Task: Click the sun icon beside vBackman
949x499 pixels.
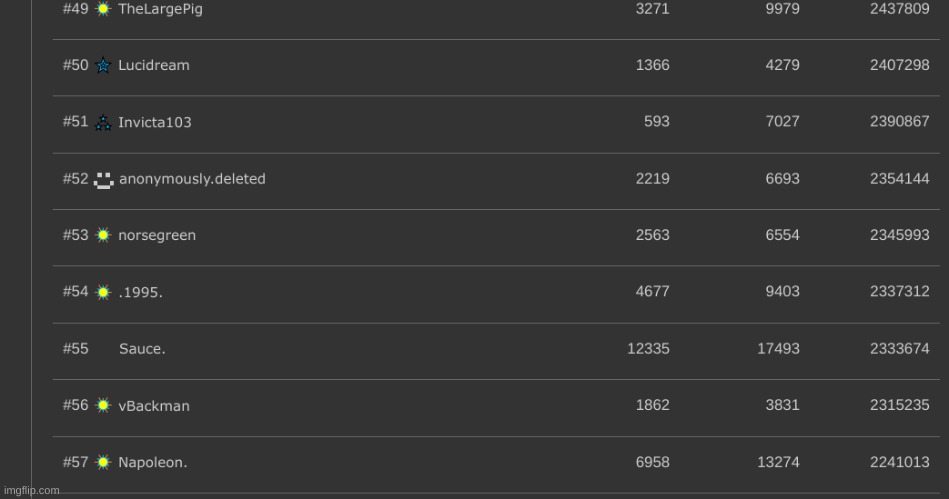Action: click(x=103, y=406)
